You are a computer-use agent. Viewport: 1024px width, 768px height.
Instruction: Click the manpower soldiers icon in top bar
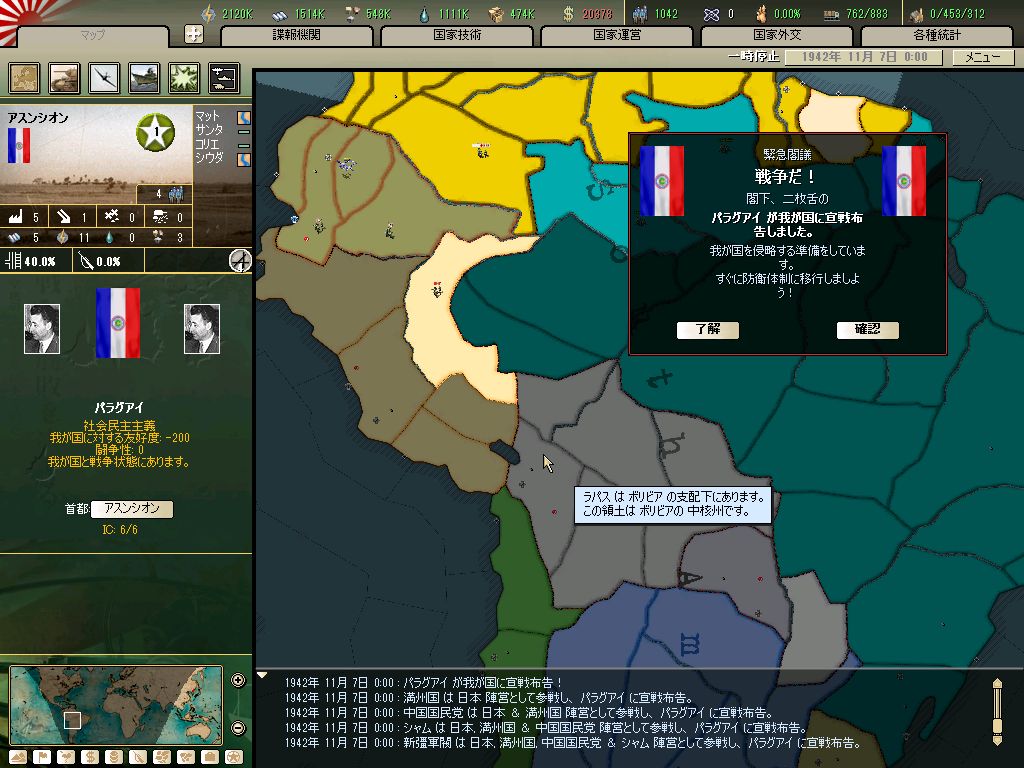[640, 14]
